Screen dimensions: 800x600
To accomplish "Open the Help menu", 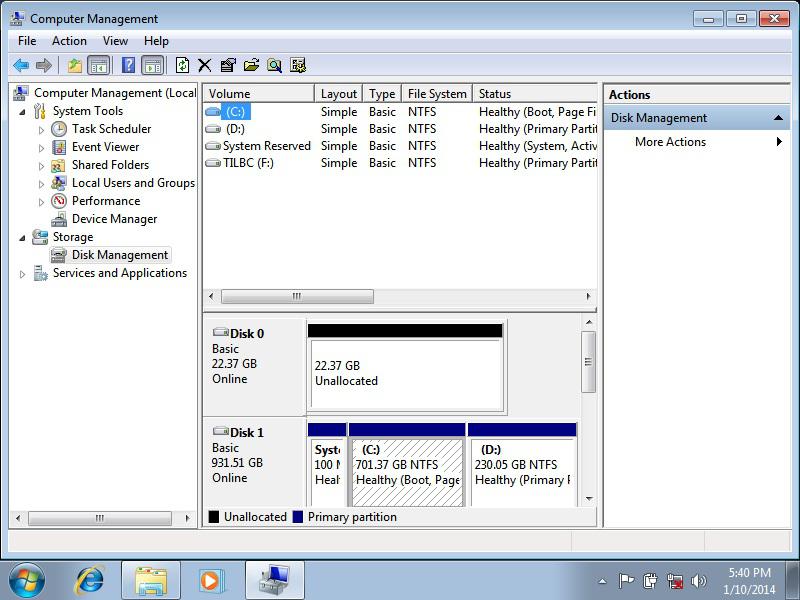I will point(156,41).
